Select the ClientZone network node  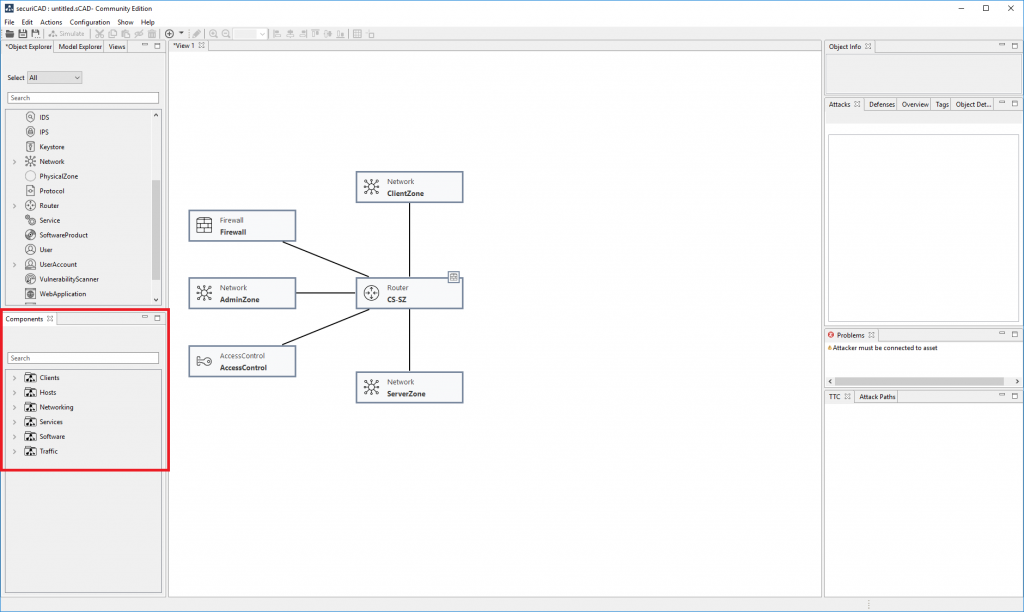click(x=409, y=187)
